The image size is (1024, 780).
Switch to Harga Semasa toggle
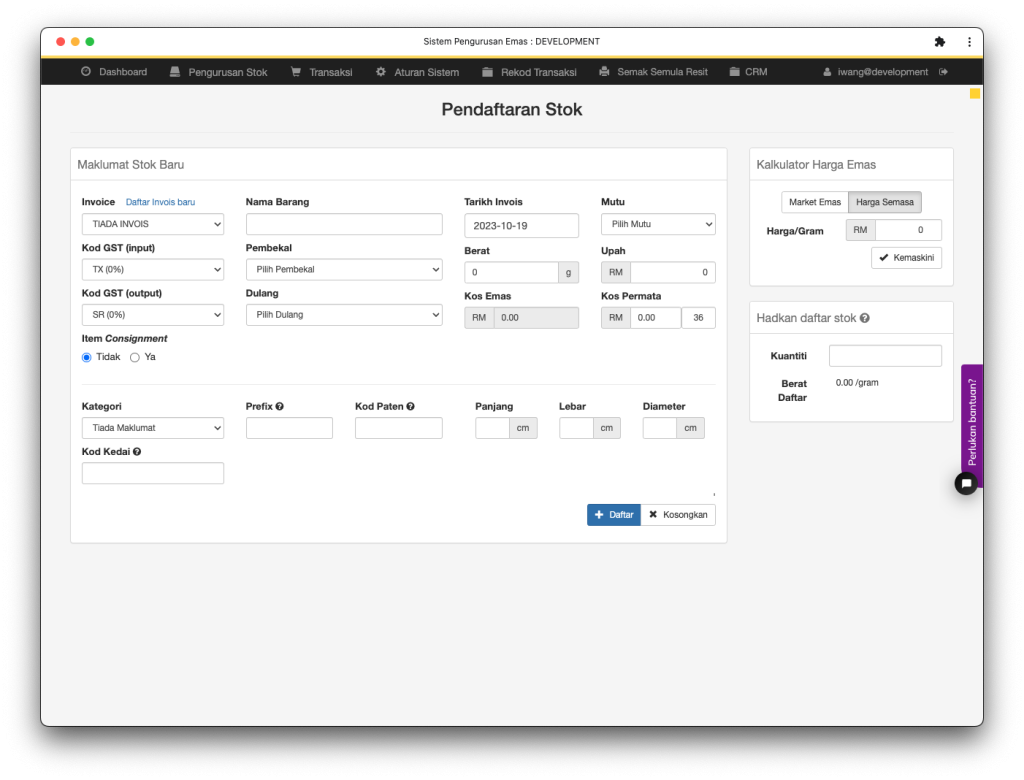coord(884,202)
